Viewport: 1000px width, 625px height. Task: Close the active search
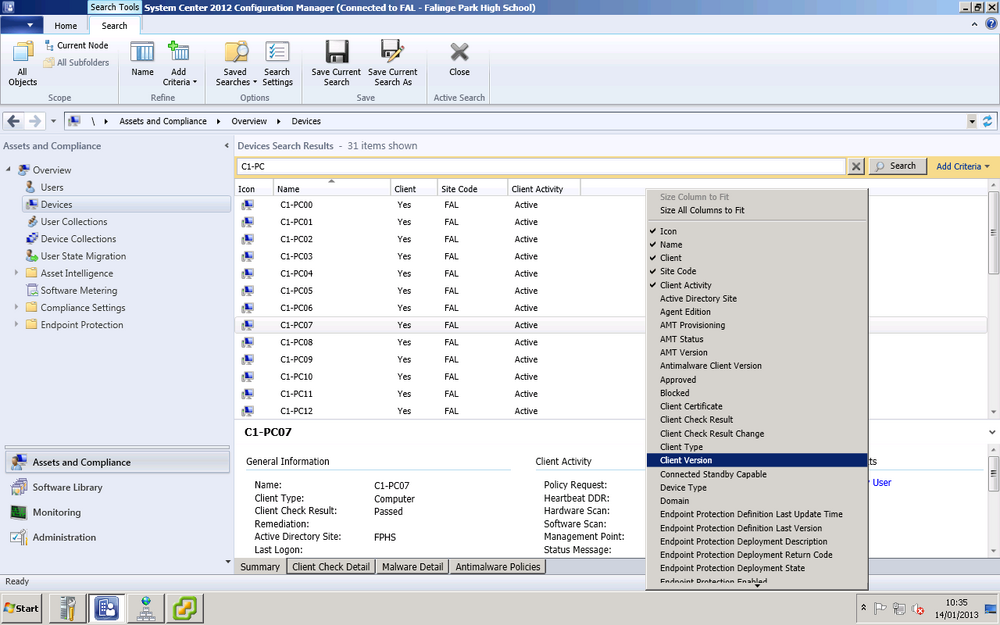coord(459,59)
